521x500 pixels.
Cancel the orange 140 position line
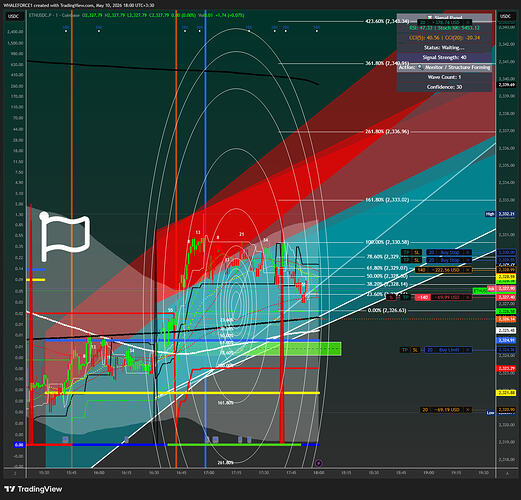467,270
